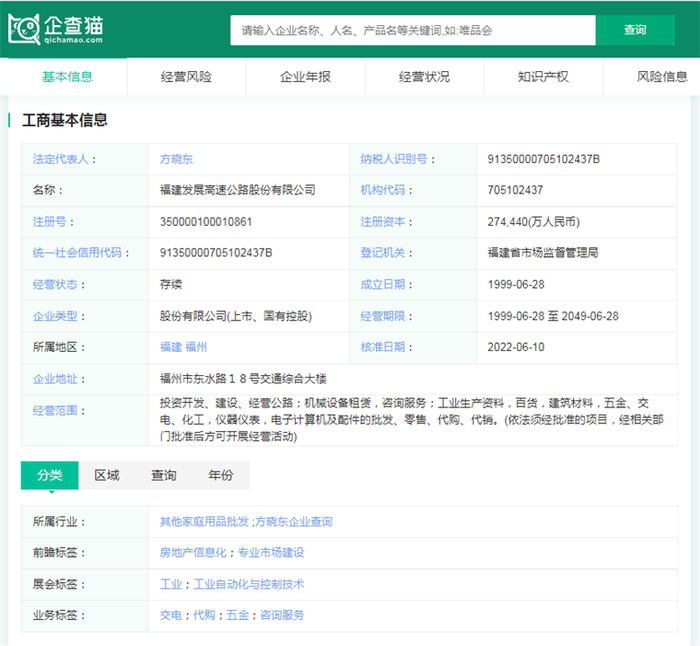Click the 方晓东企业查询 link
Viewport: 700px width, 646px height.
coord(294,522)
